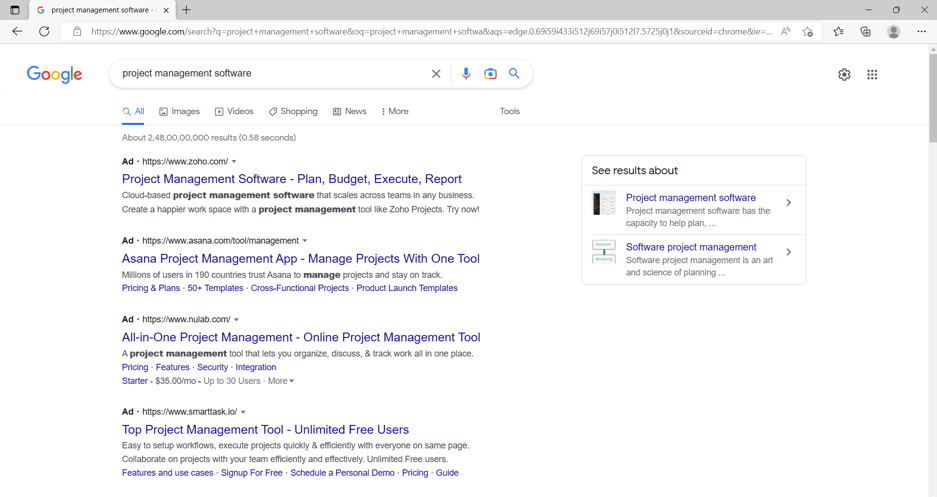Submit search with magnifier icon
The height and width of the screenshot is (497, 937).
tap(514, 73)
